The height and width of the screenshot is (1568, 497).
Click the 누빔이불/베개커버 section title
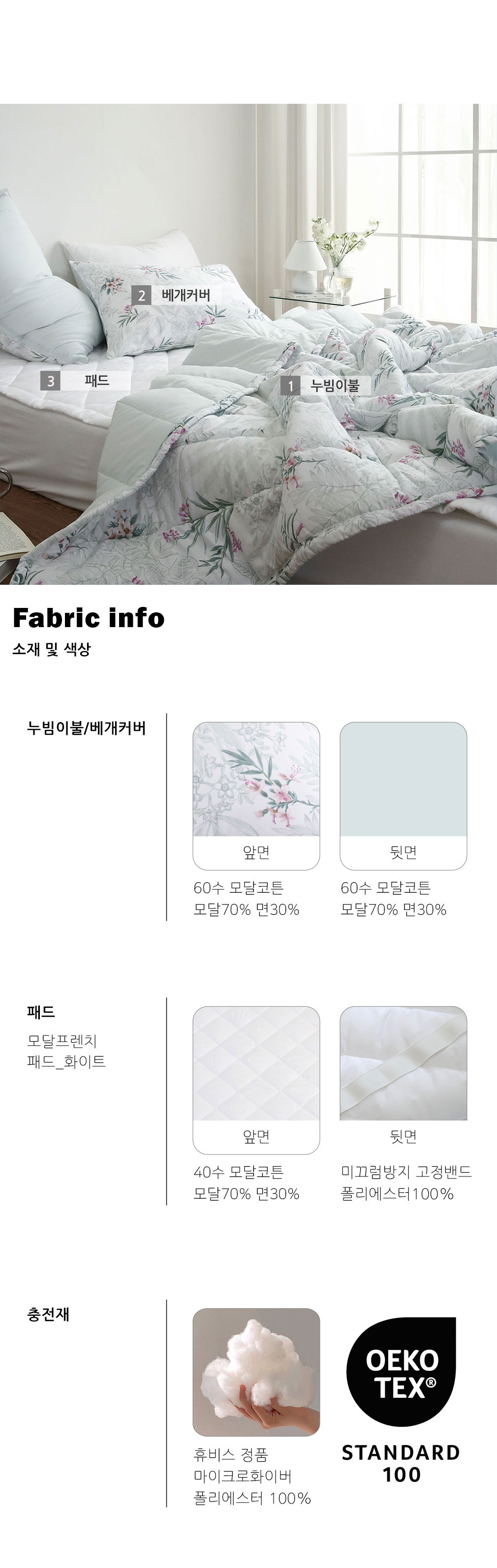87,728
